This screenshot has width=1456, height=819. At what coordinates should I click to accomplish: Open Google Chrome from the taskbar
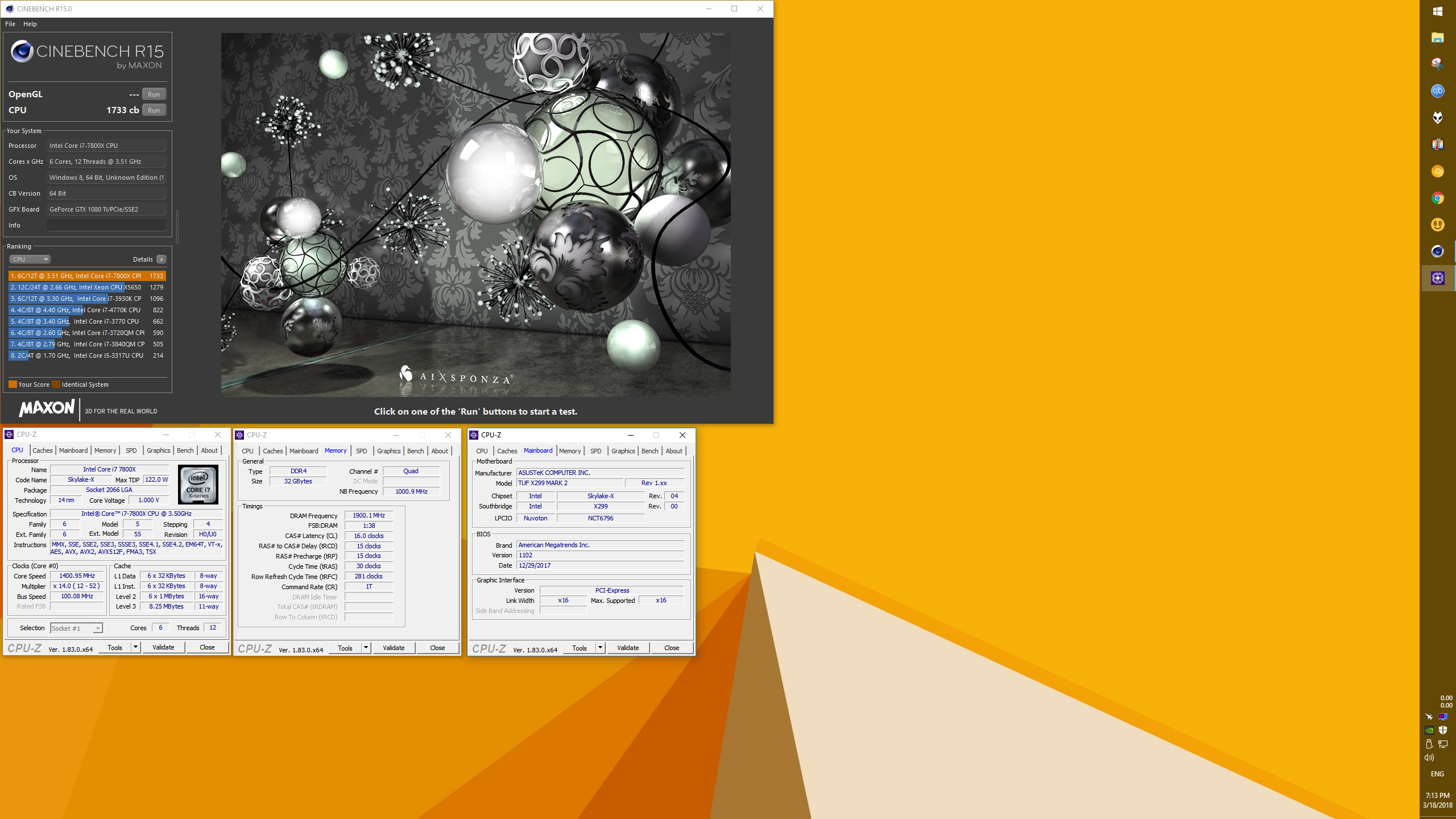pos(1437,198)
